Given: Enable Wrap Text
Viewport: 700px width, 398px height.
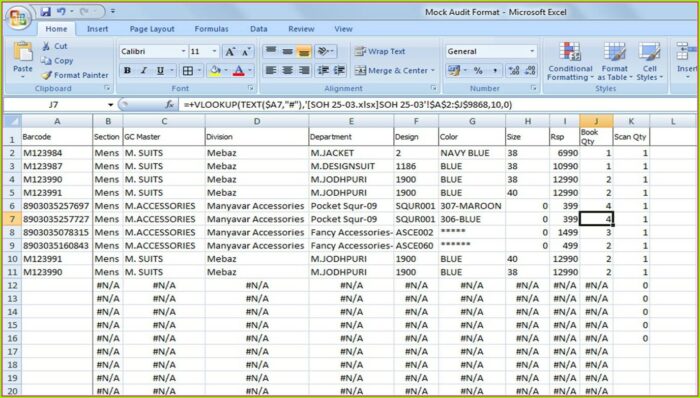Looking at the screenshot, I should tap(380, 52).
